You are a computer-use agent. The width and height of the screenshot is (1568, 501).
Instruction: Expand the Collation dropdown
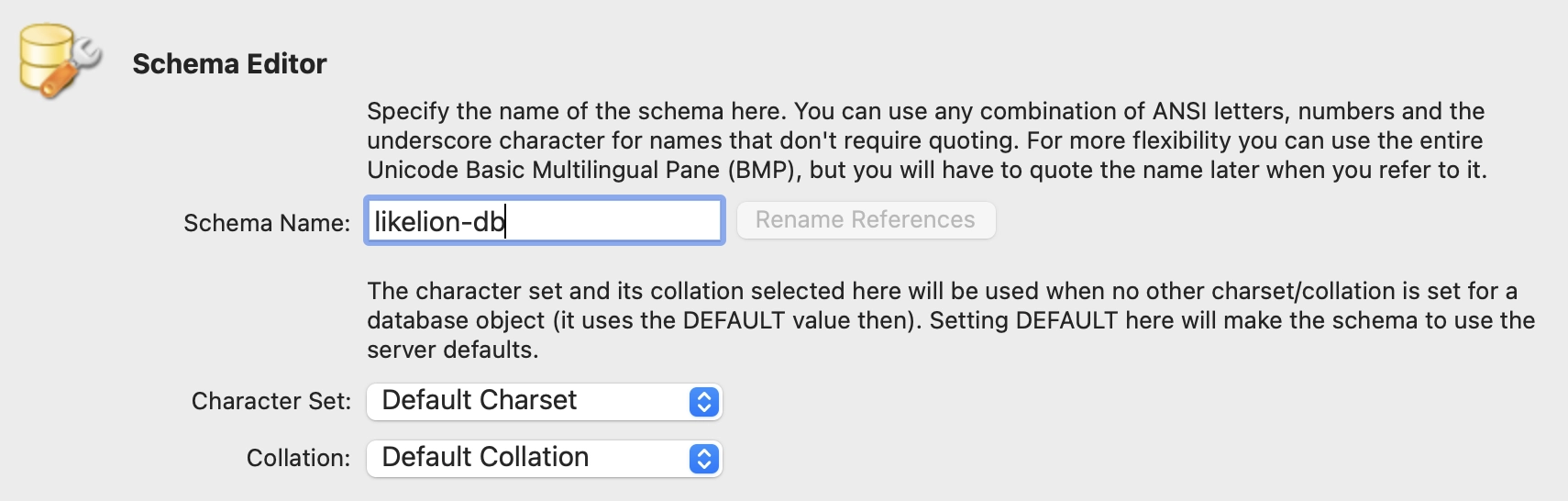pyautogui.click(x=544, y=459)
